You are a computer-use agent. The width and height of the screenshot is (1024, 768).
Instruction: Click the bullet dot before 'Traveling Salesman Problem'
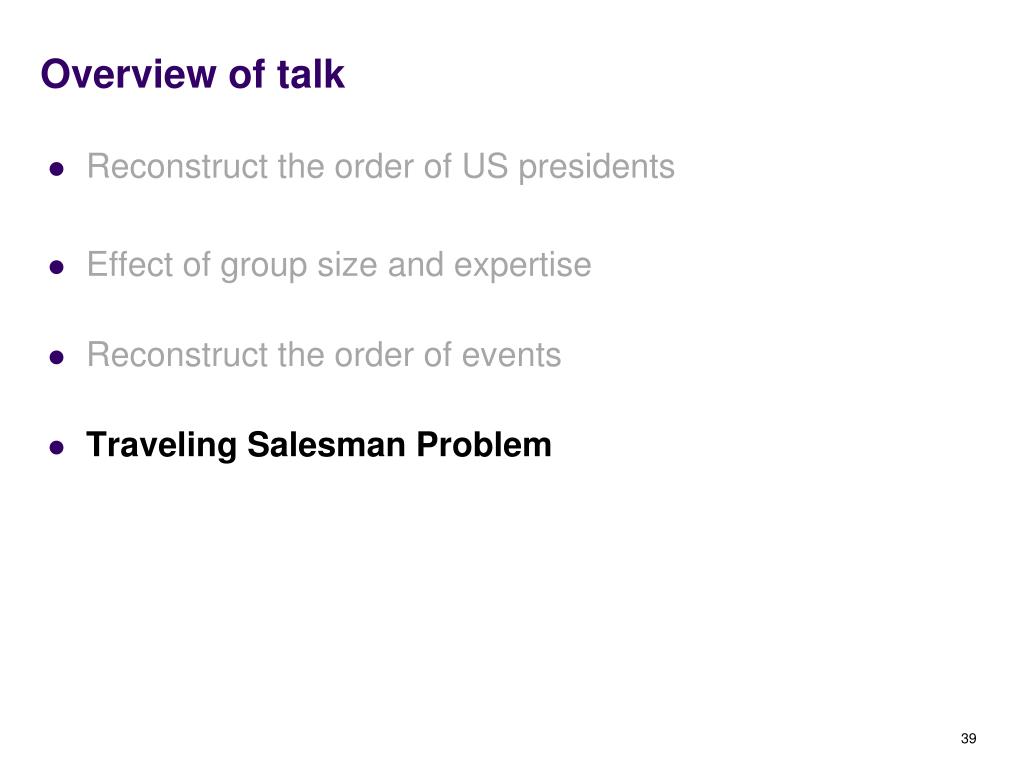point(57,447)
